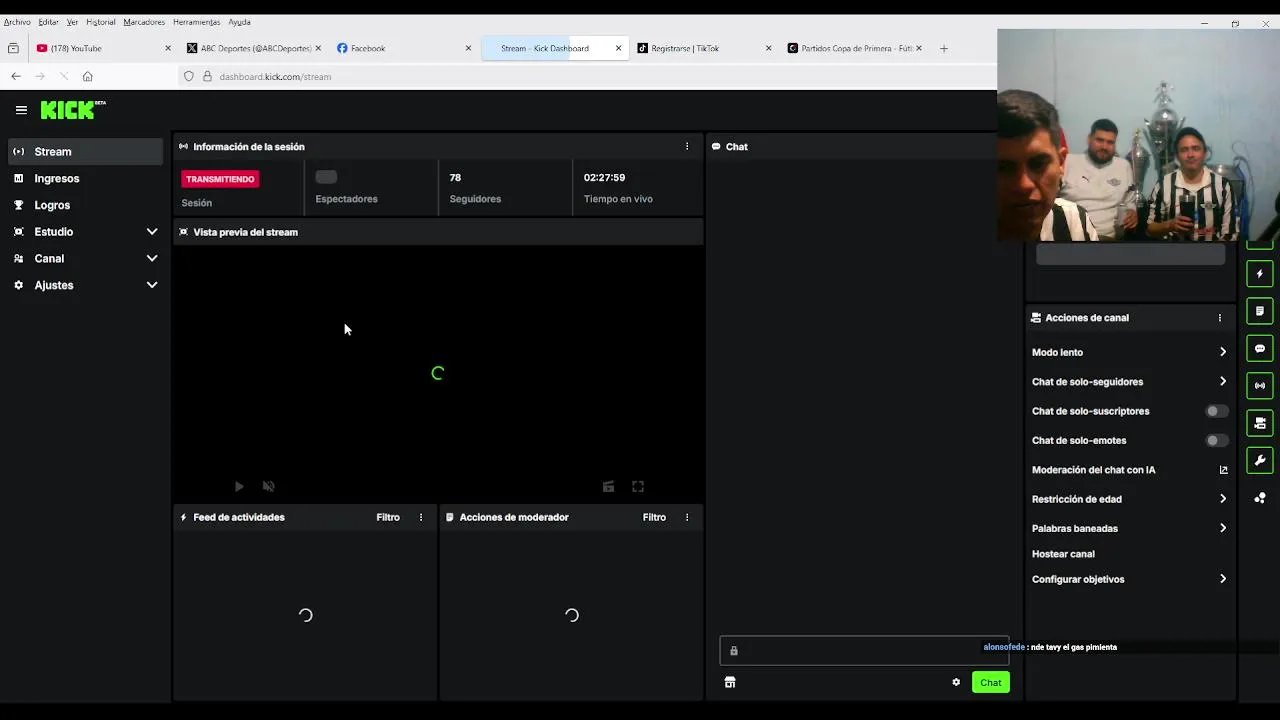Open the Herramientas menu
This screenshot has width=1280, height=720.
197,22
